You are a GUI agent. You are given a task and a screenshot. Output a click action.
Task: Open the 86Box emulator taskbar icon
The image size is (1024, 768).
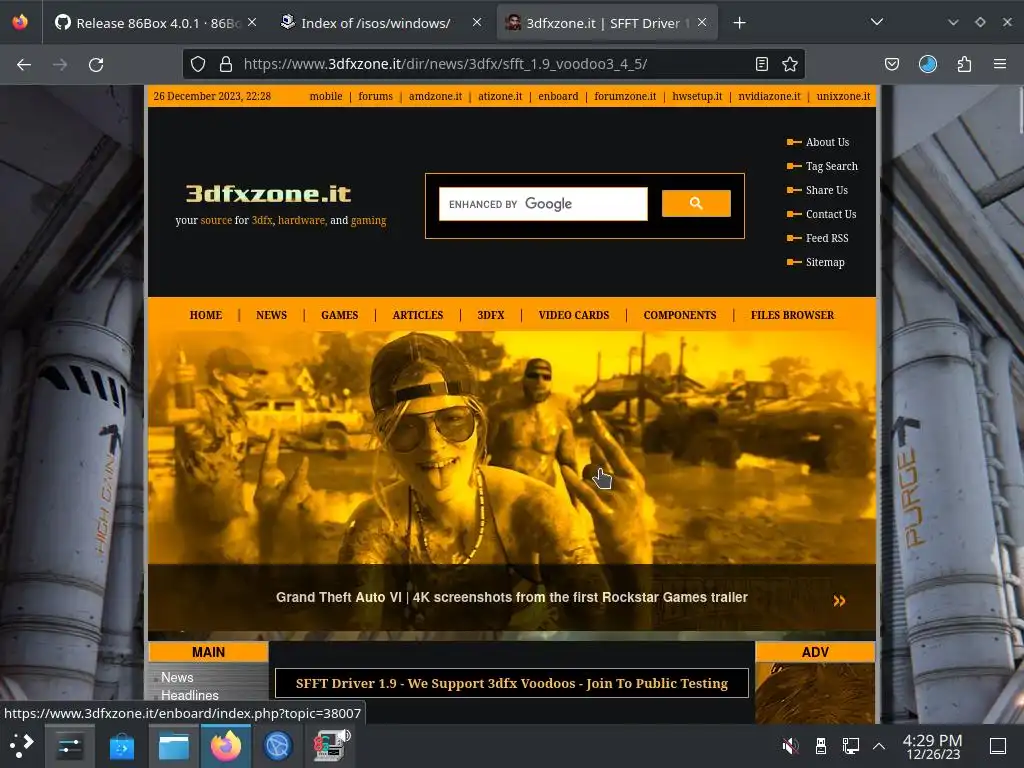click(x=332, y=746)
